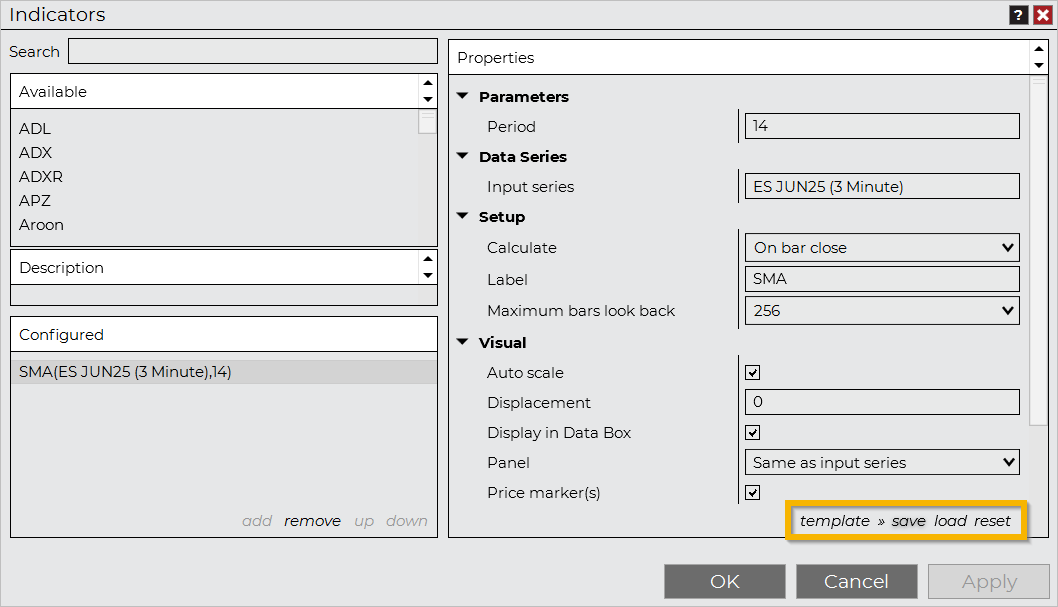This screenshot has height=607, width=1058.
Task: Click the Input series field
Action: 882,186
